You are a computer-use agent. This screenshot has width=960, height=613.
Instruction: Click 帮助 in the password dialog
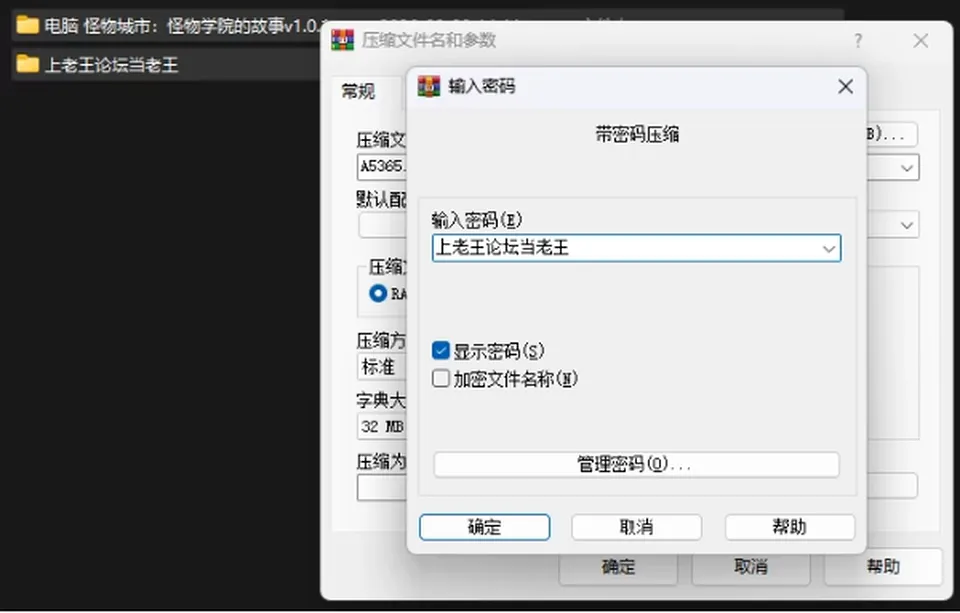click(790, 527)
